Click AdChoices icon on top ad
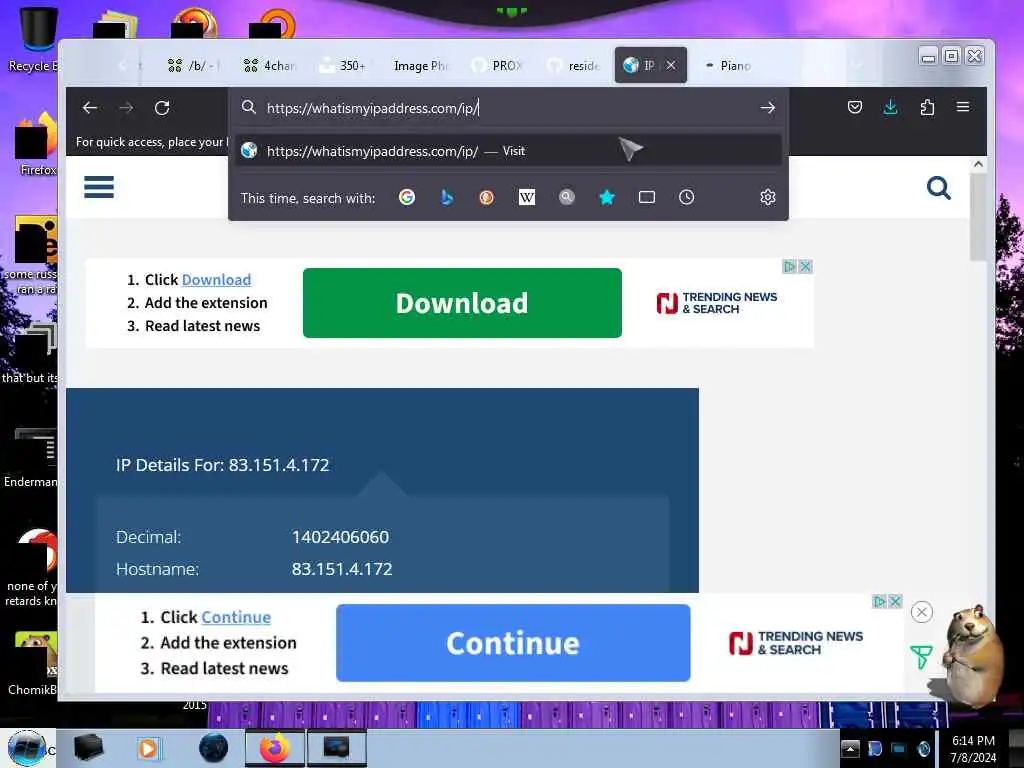This screenshot has width=1024, height=768. coord(790,266)
